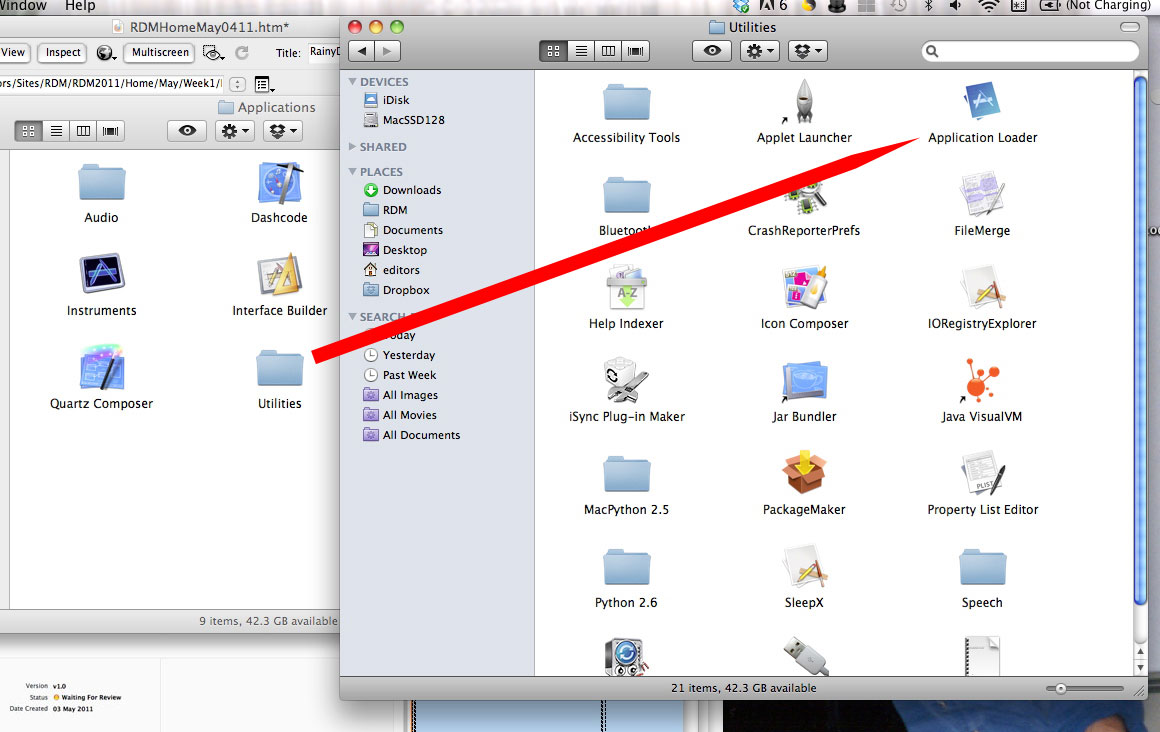Switch the Applications window to icon view

(28, 131)
